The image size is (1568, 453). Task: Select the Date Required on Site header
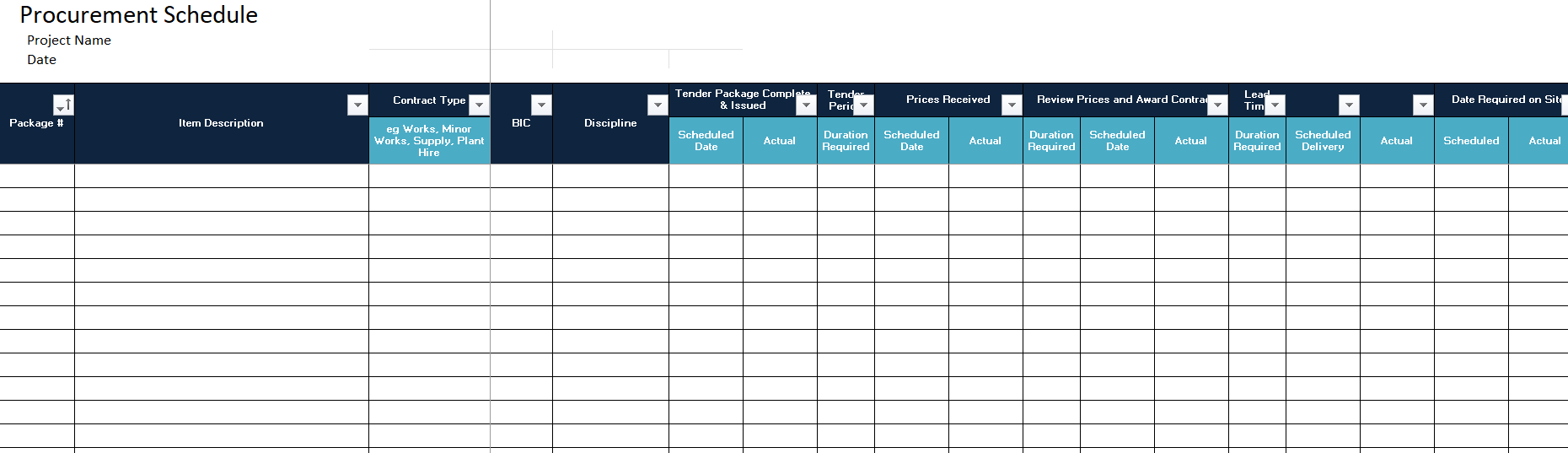click(x=1501, y=100)
